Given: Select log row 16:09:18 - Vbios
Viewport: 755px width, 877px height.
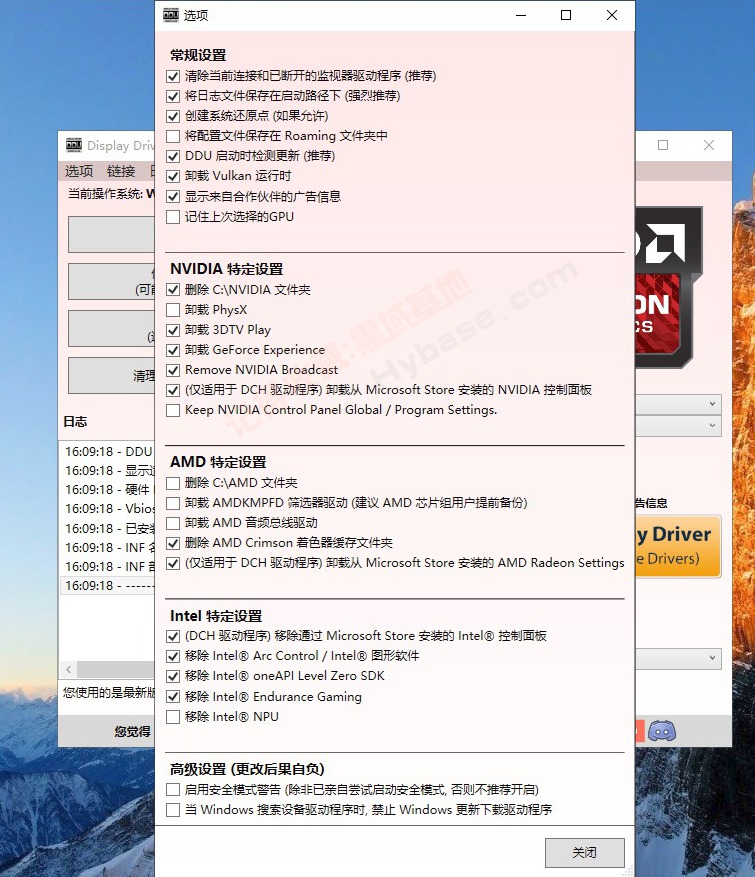Looking at the screenshot, I should (108, 509).
